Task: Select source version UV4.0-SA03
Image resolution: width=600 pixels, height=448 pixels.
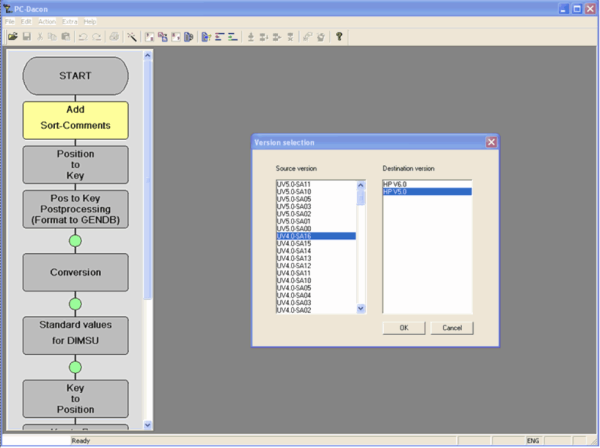Action: 316,303
